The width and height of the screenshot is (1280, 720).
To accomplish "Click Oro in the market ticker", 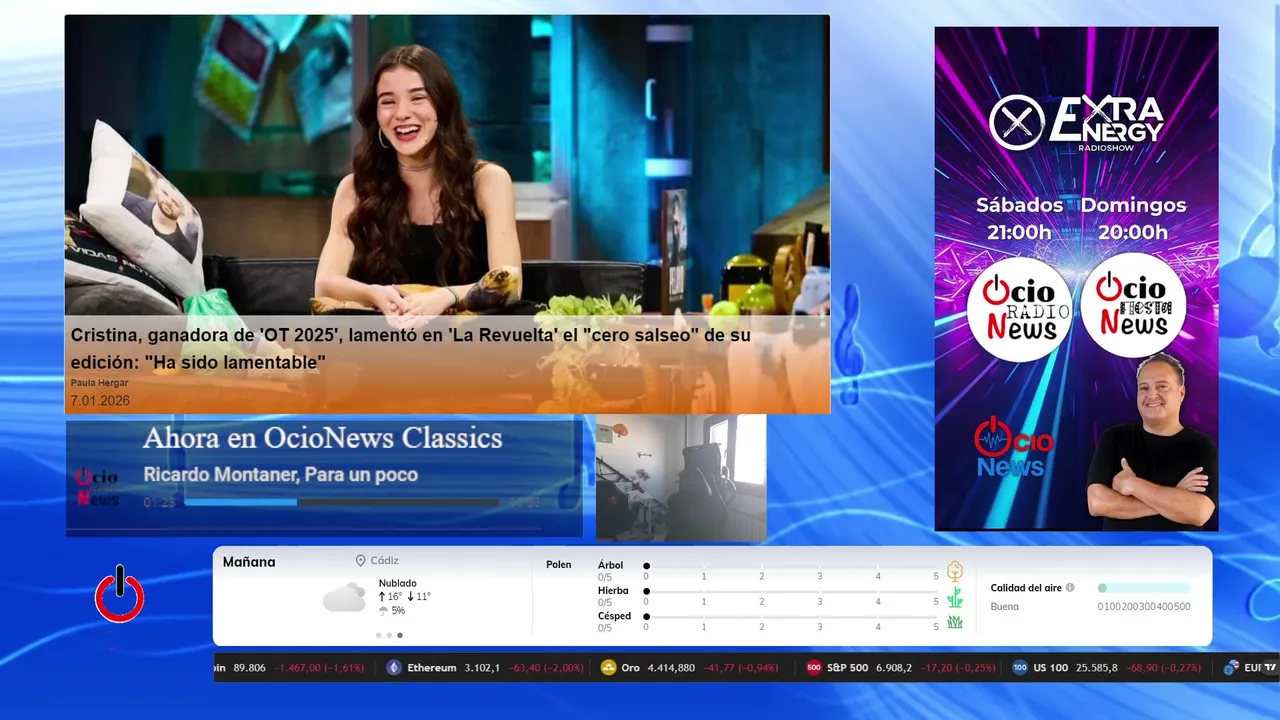I will coord(630,668).
